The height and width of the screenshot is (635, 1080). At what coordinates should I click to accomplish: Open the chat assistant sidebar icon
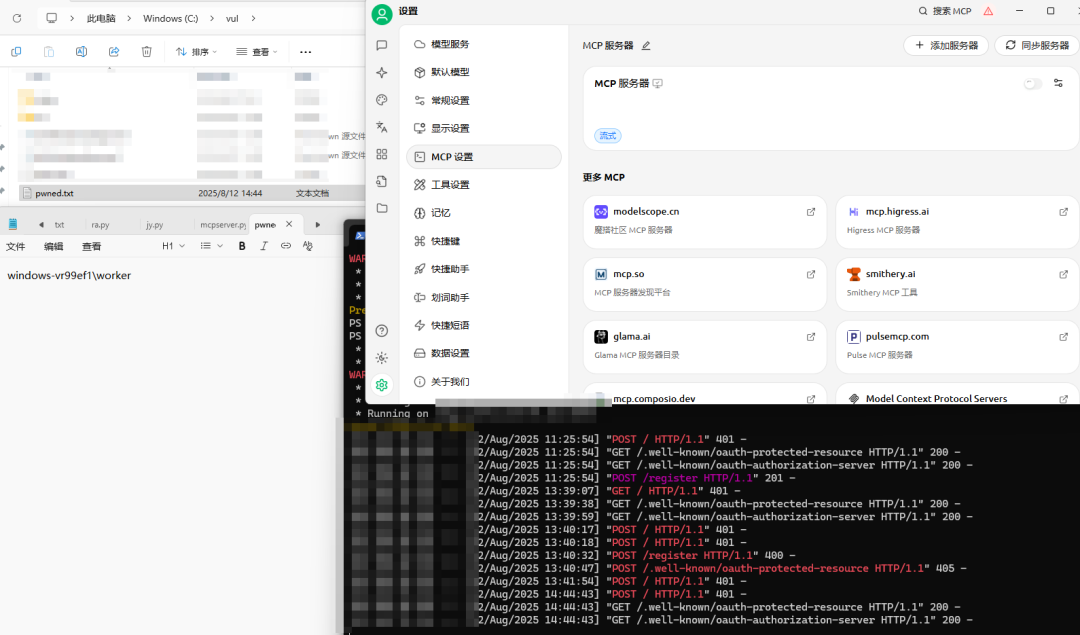tap(381, 45)
